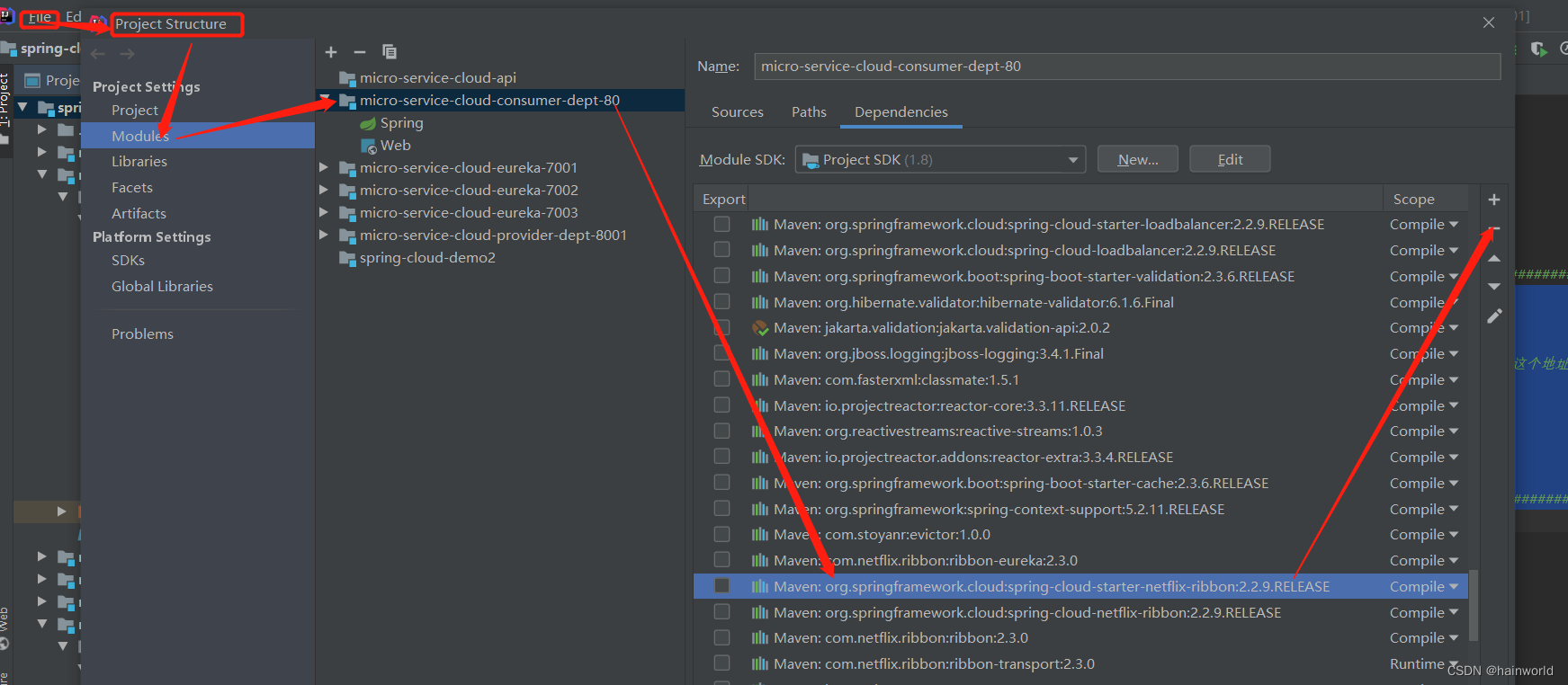Image resolution: width=1568 pixels, height=685 pixels.
Task: Select the reactor-core 3.3.11.RELEASE dependency row
Action: [1080, 406]
